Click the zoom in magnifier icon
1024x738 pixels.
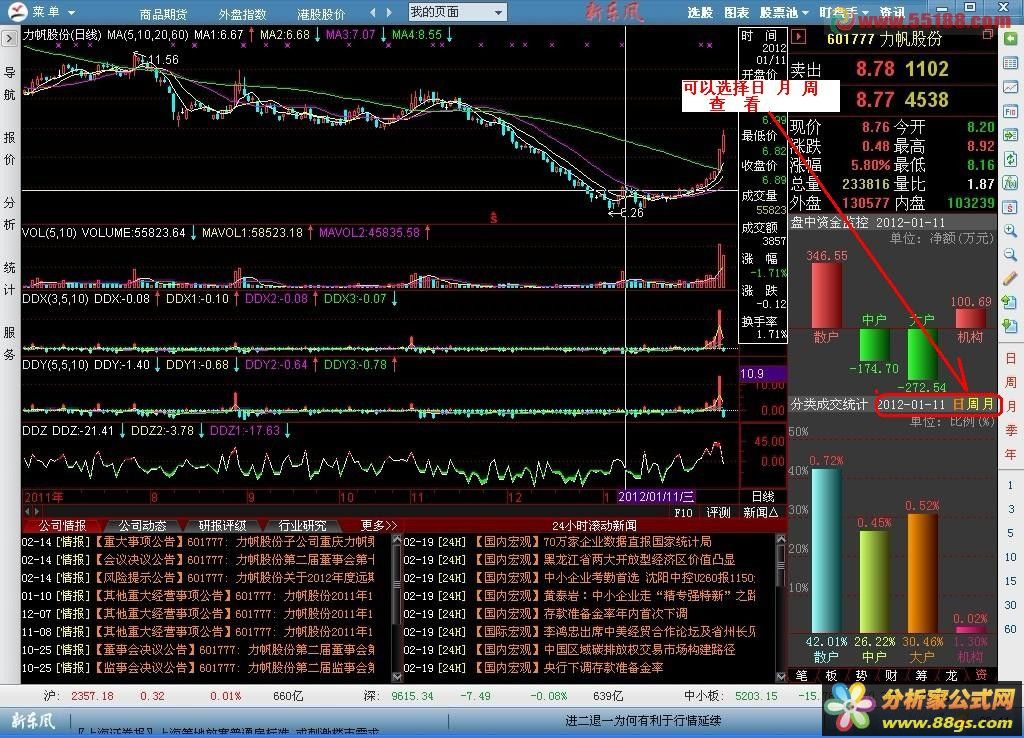click(1010, 231)
